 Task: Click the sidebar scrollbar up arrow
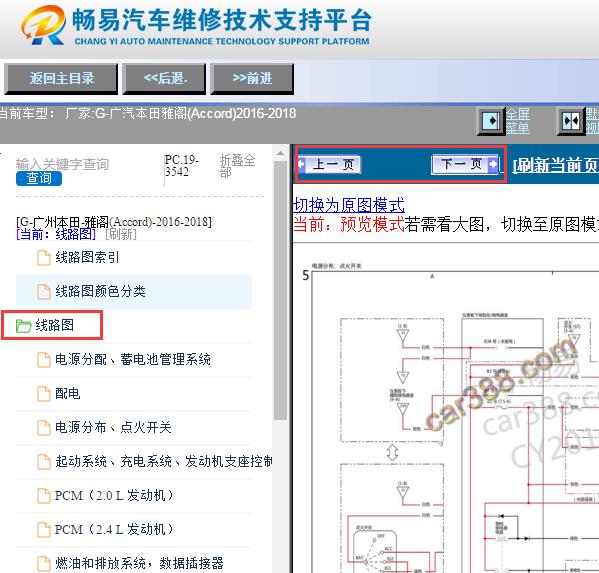[280, 153]
